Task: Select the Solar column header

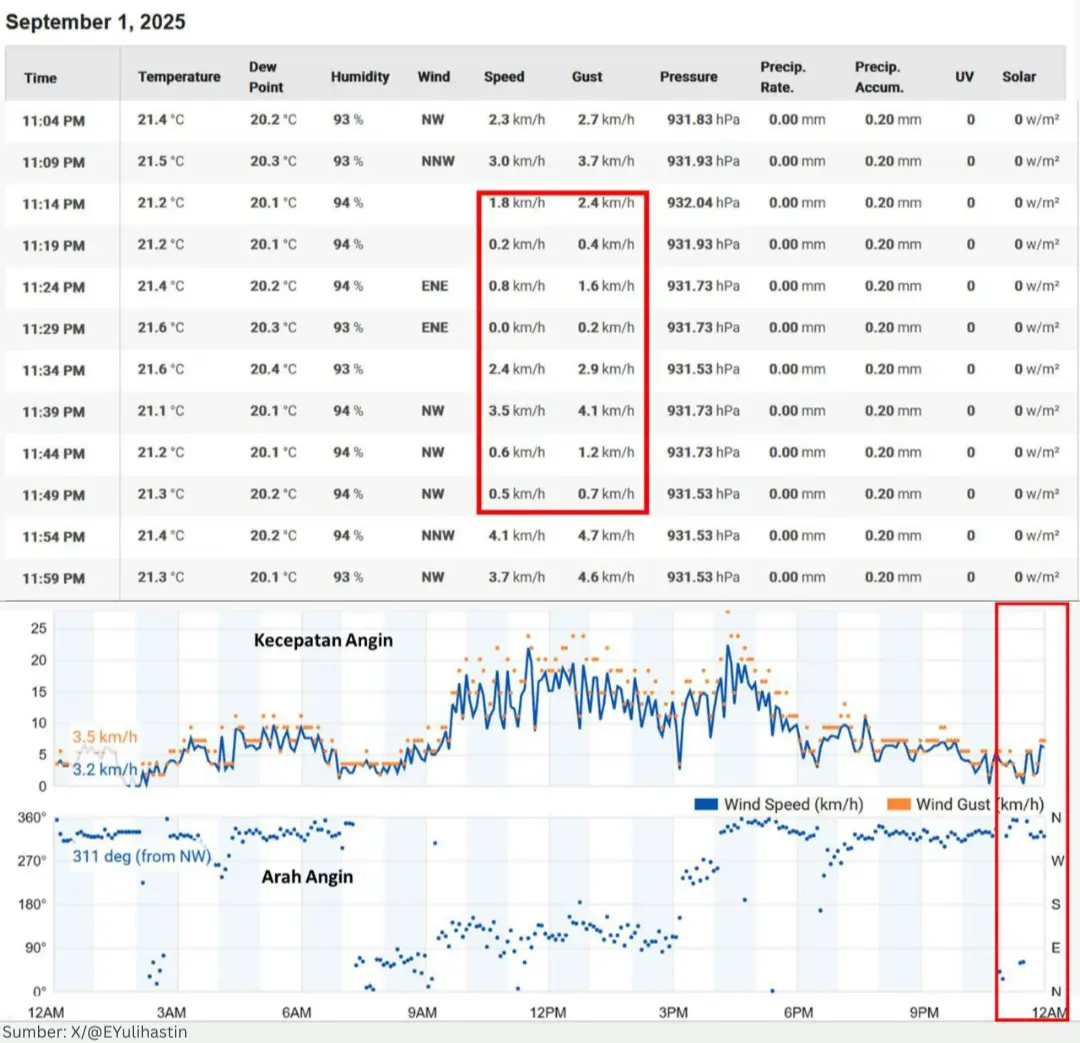Action: tap(1019, 77)
